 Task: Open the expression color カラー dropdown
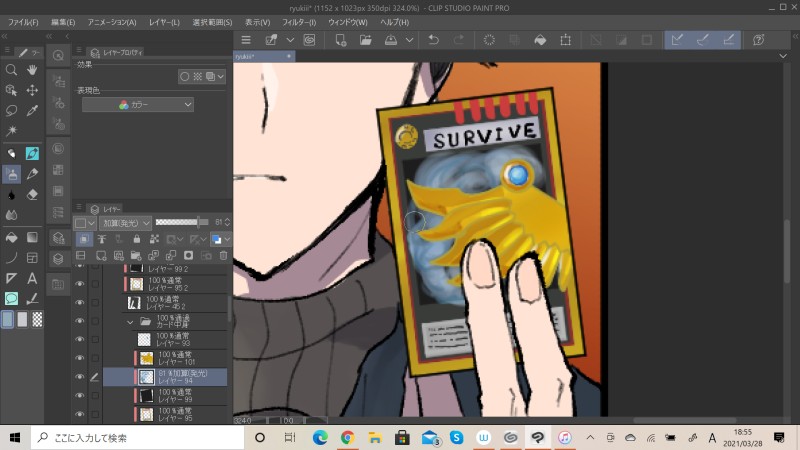click(138, 105)
